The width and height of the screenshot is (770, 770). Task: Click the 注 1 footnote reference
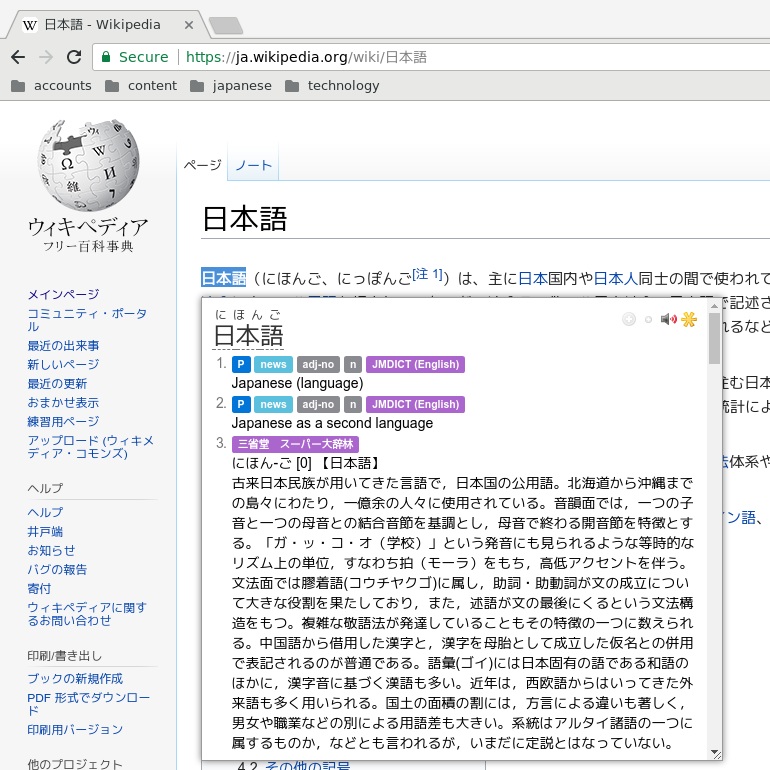(427, 274)
